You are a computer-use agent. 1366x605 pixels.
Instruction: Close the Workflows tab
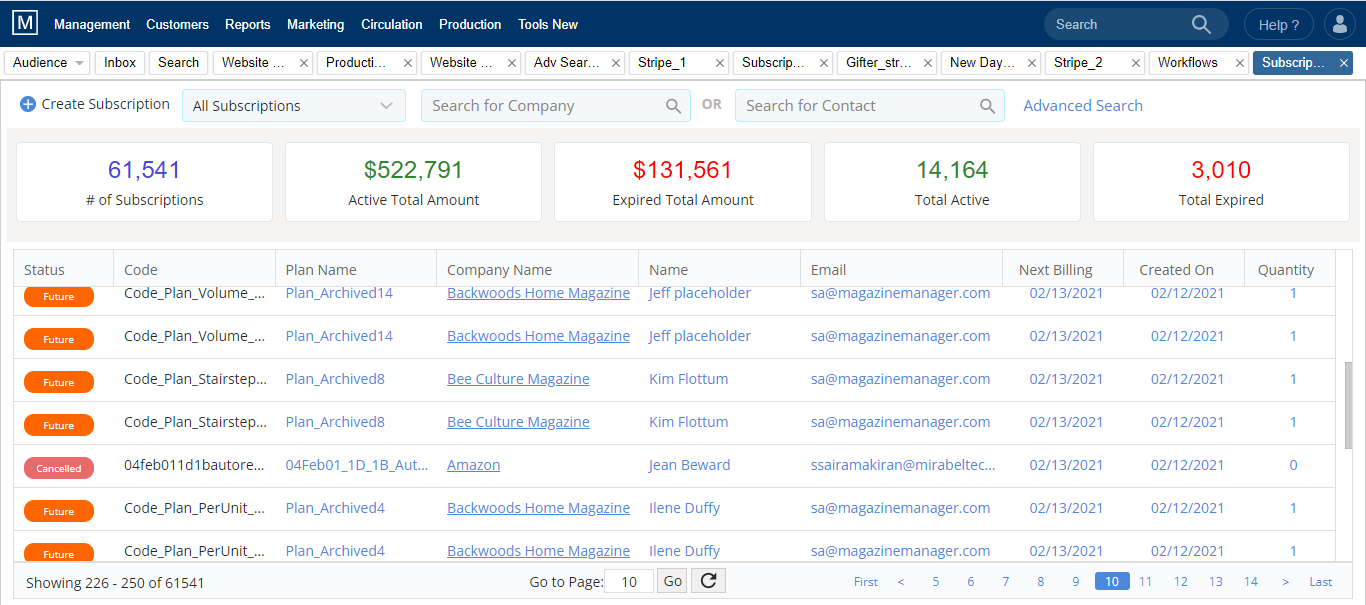(x=1240, y=63)
